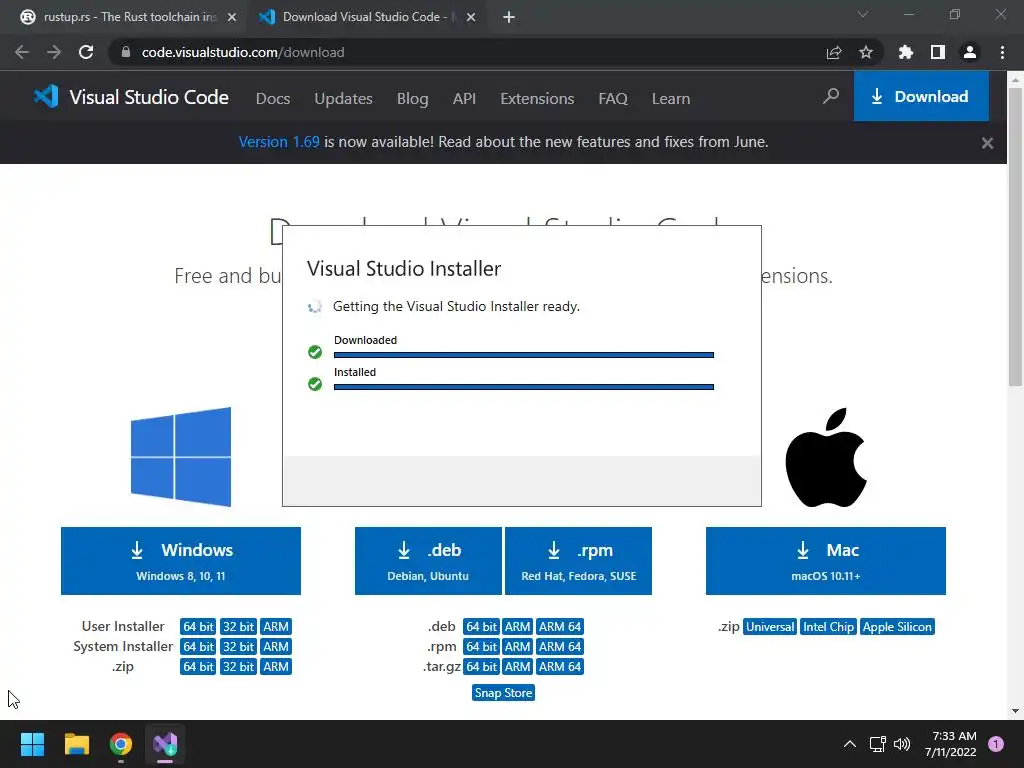The image size is (1024, 768).
Task: Open the tab search chevron
Action: tap(863, 14)
